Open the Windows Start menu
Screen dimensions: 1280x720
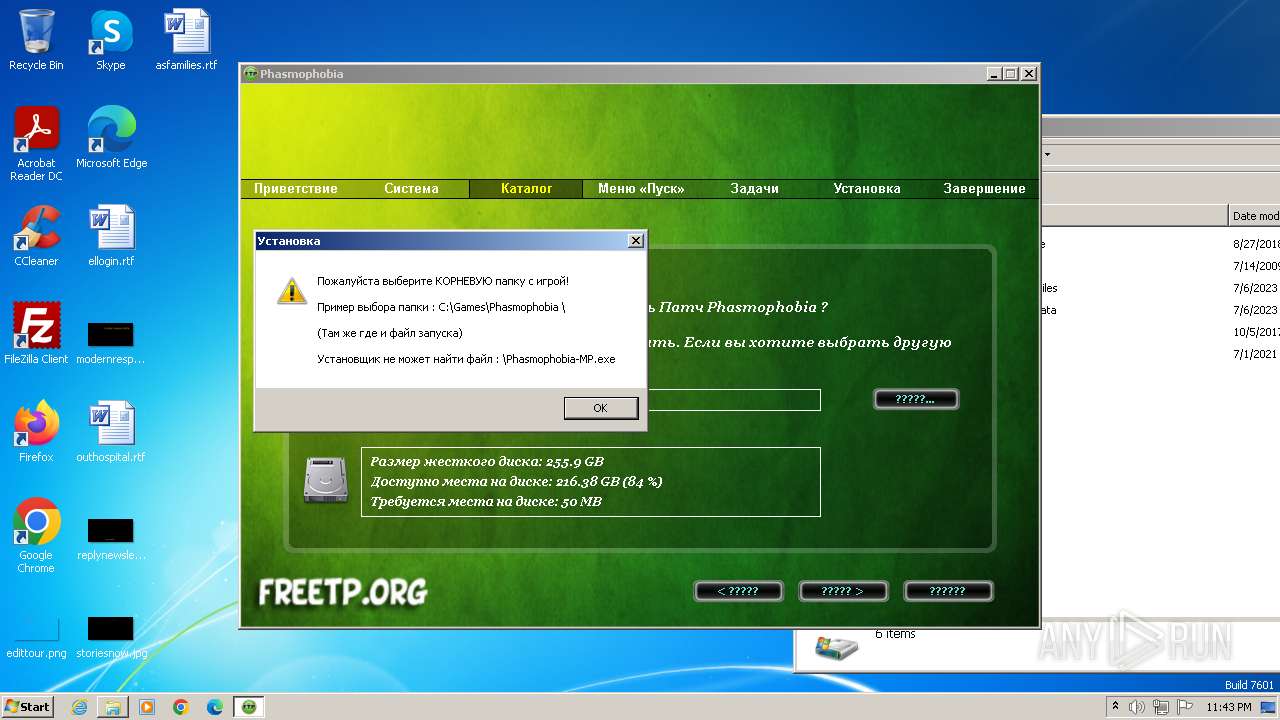coord(27,706)
